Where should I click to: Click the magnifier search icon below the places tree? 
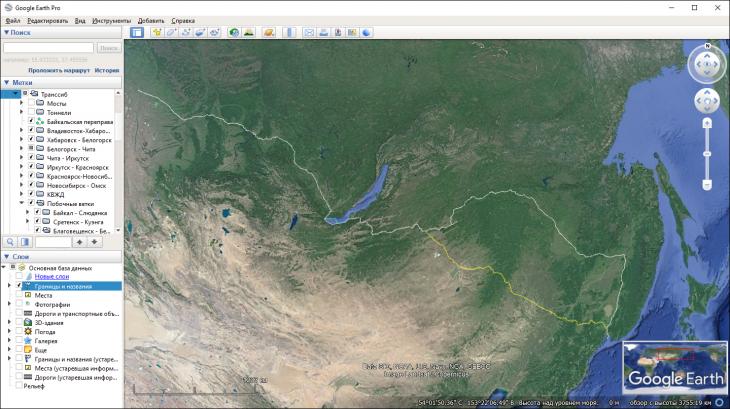(x=10, y=242)
